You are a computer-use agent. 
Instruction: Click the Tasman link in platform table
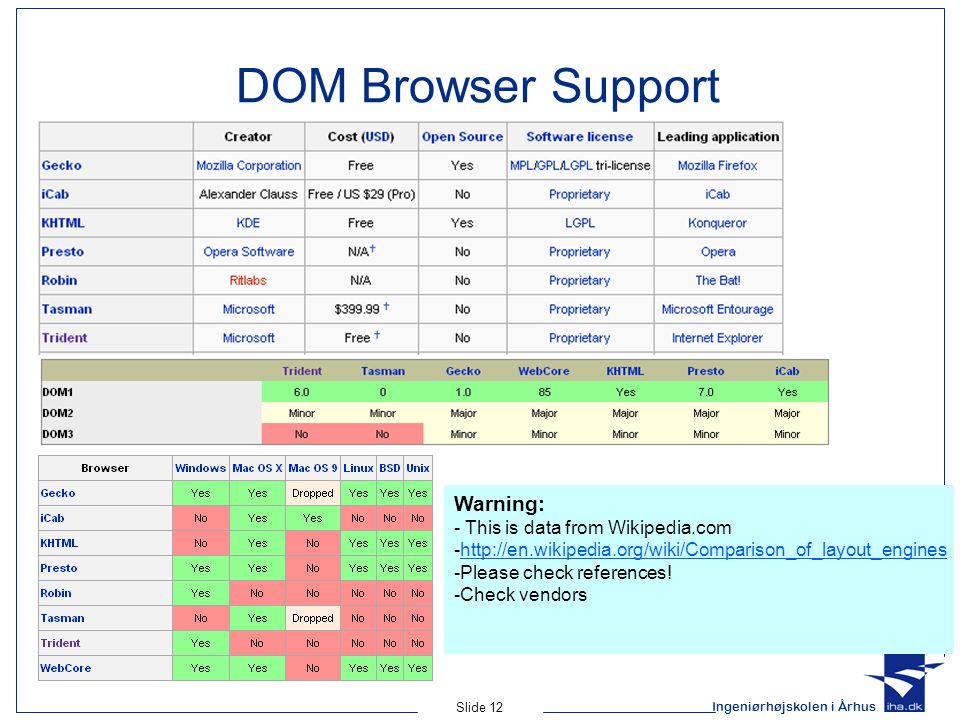point(62,619)
